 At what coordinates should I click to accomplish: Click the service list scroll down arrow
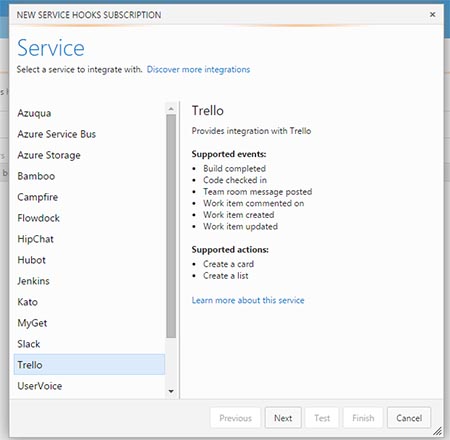coord(171,391)
